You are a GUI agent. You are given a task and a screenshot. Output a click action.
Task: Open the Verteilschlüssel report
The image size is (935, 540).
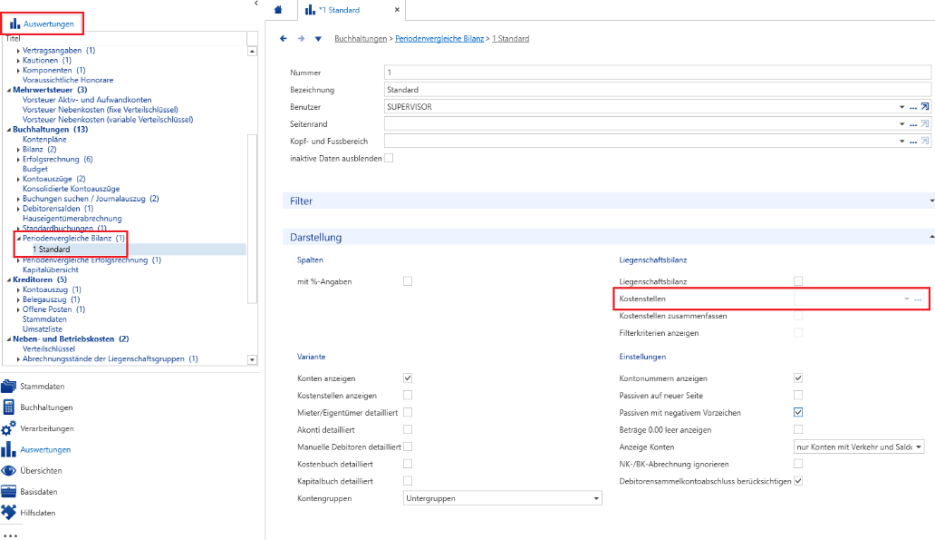click(49, 349)
